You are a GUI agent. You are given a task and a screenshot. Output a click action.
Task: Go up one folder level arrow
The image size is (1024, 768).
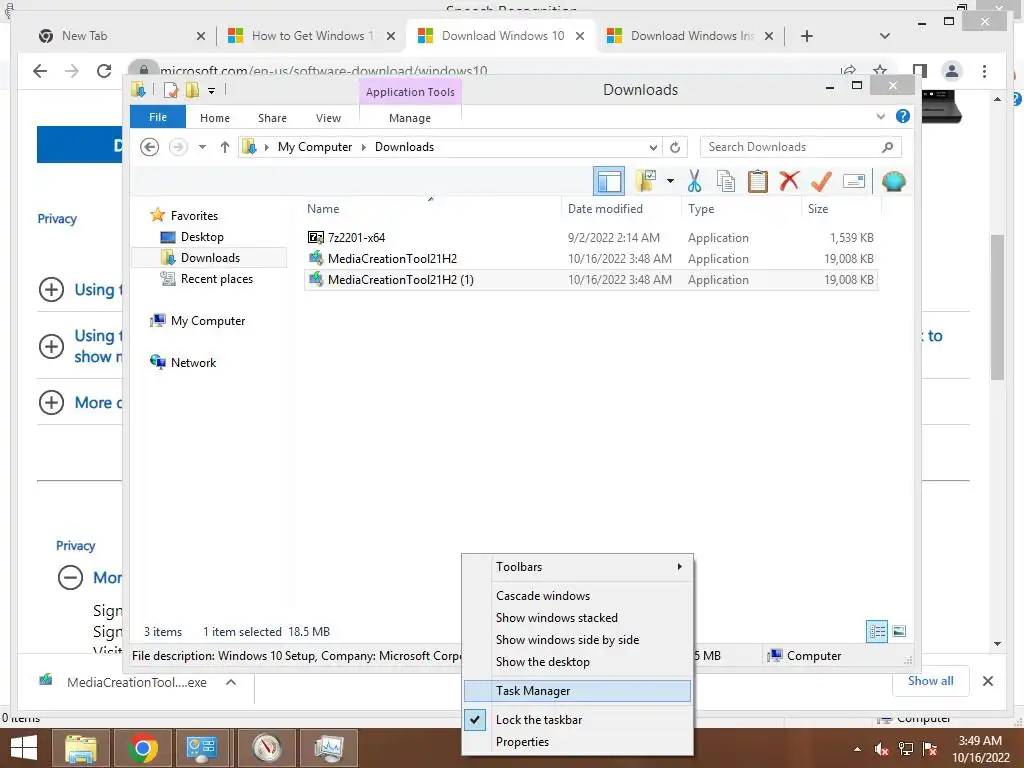(x=225, y=147)
